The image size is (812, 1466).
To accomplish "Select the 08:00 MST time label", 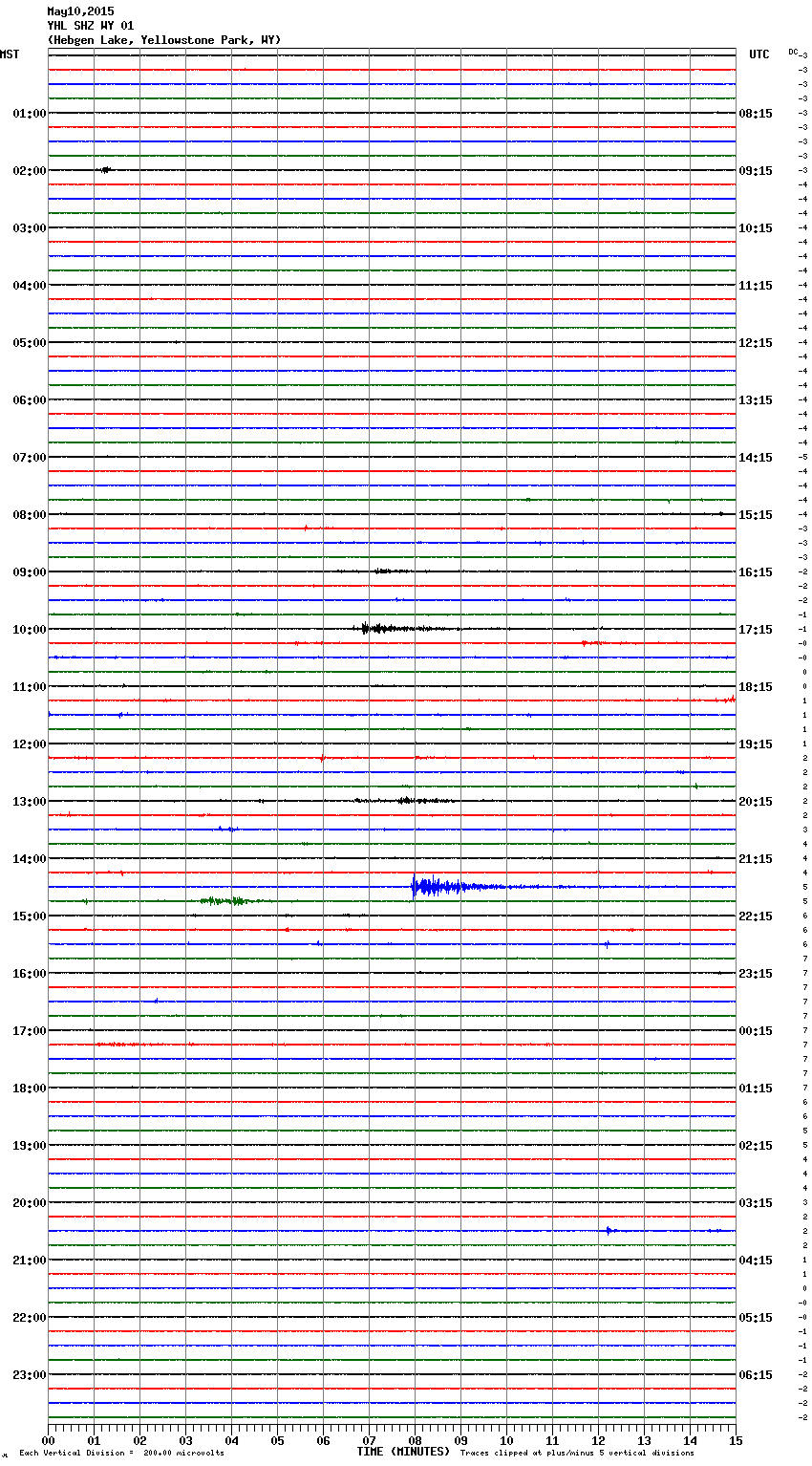I will [x=30, y=515].
